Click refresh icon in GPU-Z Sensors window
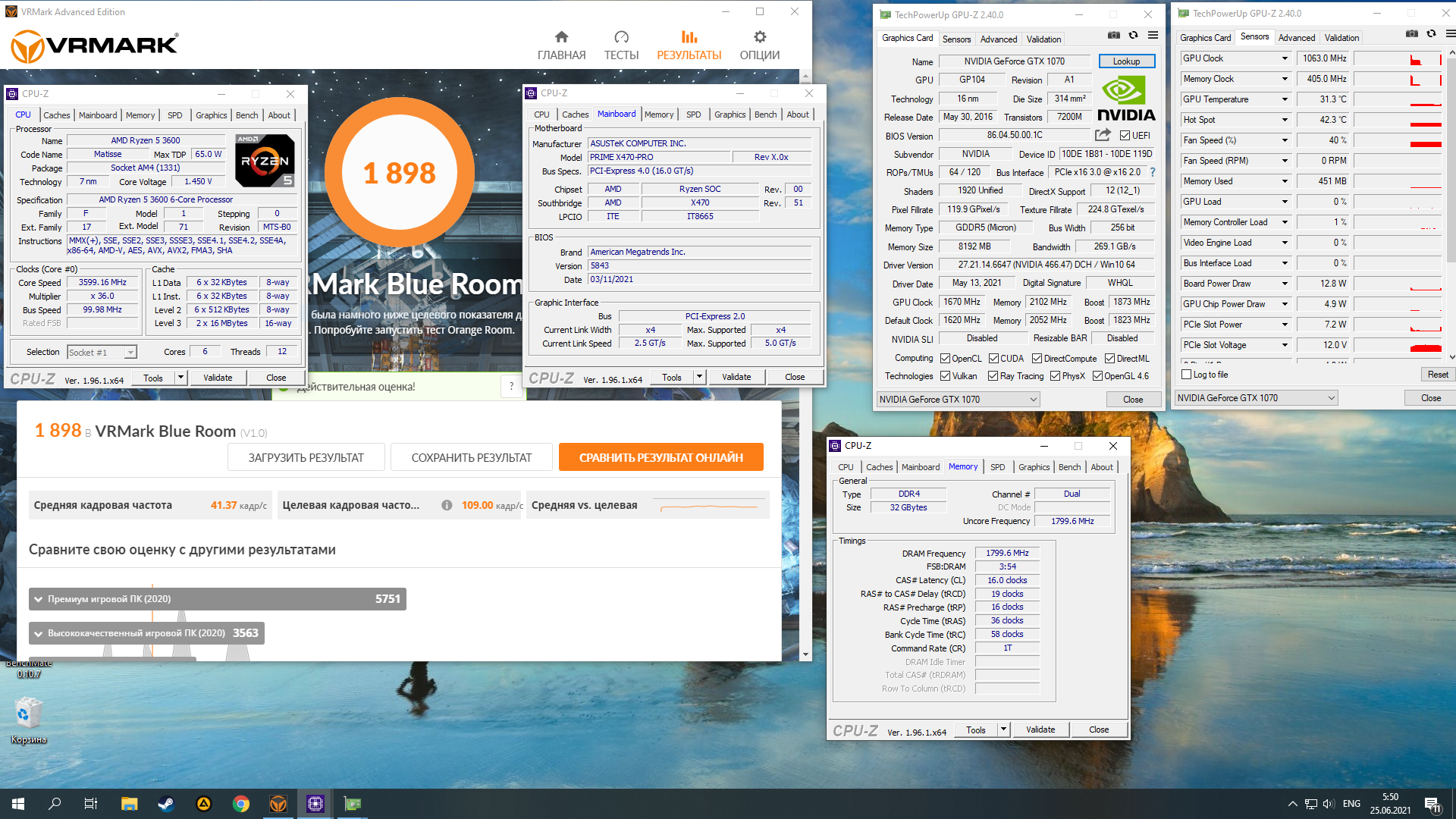Viewport: 1456px width, 819px height. click(1431, 33)
